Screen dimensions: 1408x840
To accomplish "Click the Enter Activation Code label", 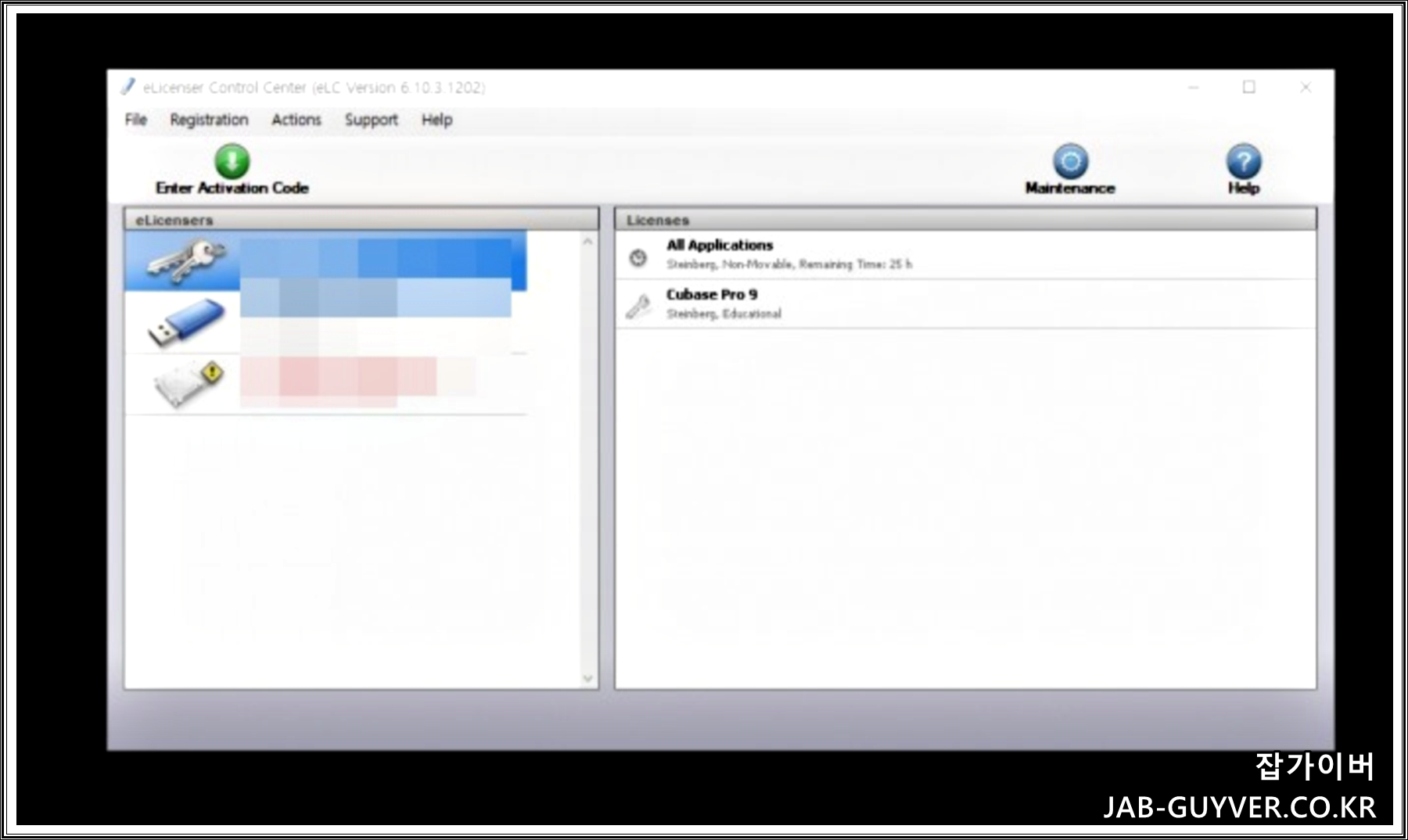I will [x=232, y=188].
